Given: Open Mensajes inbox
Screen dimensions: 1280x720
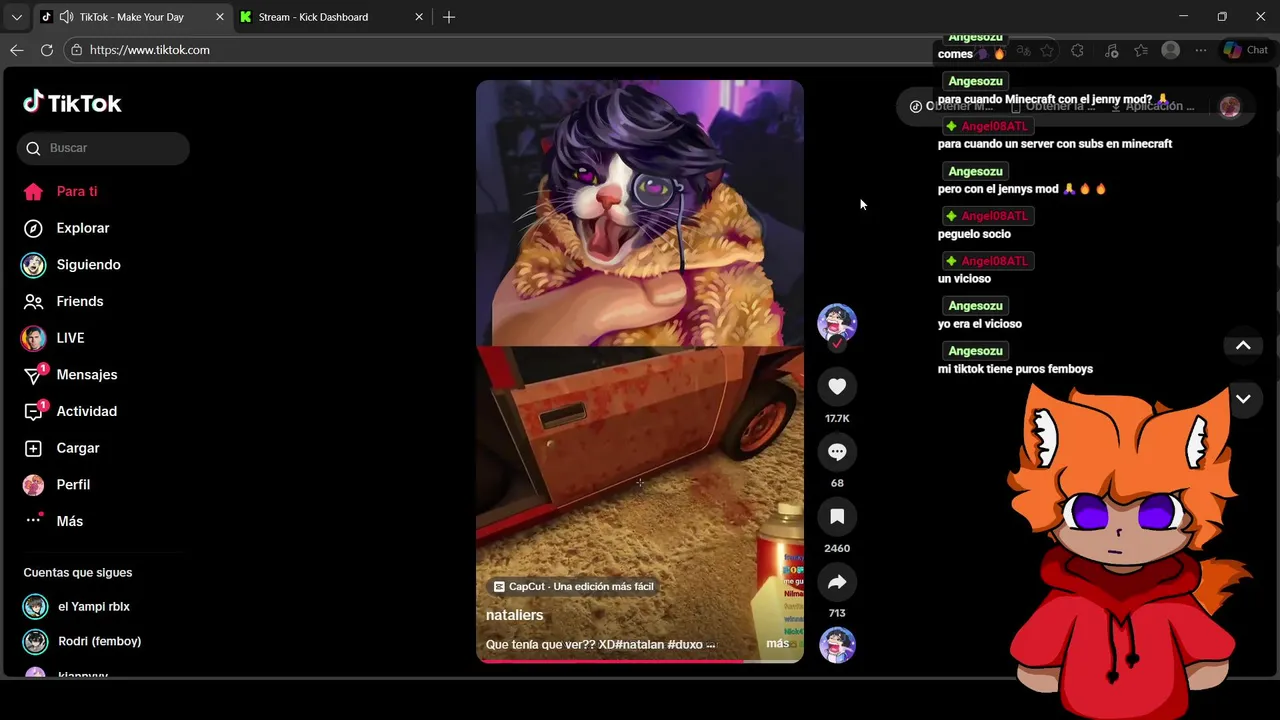Looking at the screenshot, I should coord(71,375).
